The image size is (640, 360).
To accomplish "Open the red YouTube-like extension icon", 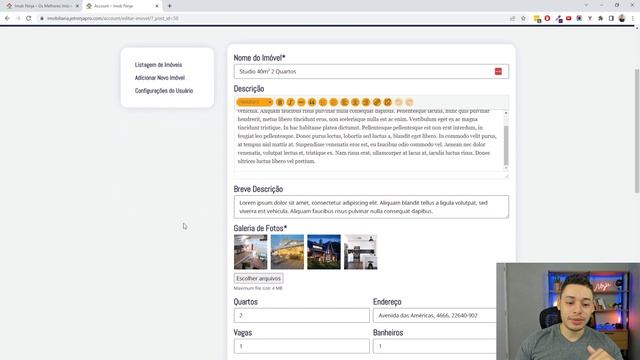I will click(569, 18).
